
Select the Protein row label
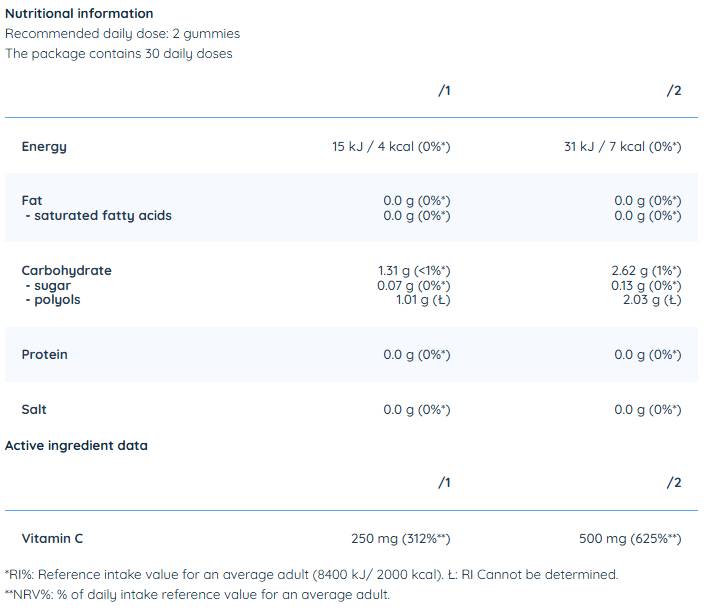point(44,355)
